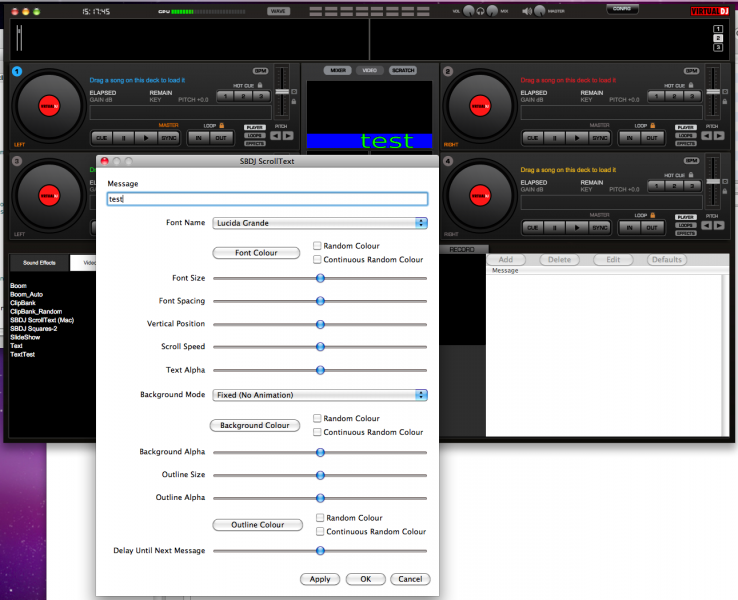The height and width of the screenshot is (600, 738).
Task: Click the Scroll Speed slider handle
Action: point(320,347)
